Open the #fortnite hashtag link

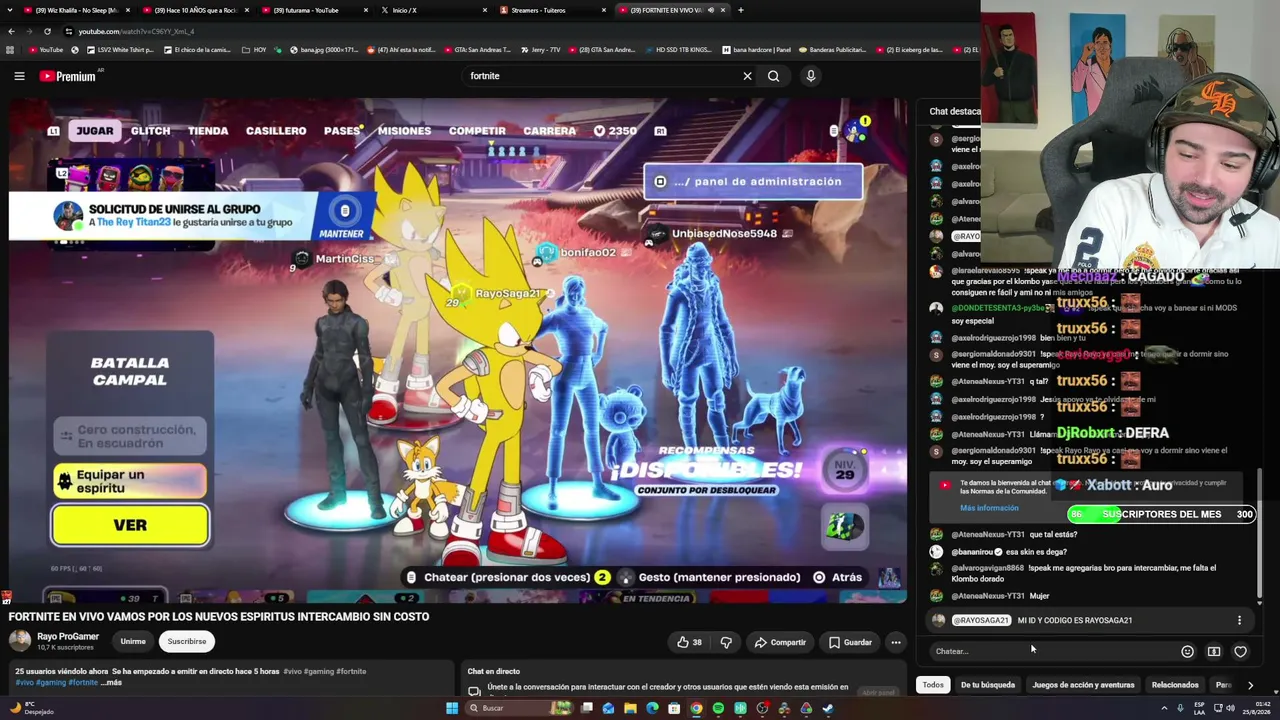coord(83,682)
